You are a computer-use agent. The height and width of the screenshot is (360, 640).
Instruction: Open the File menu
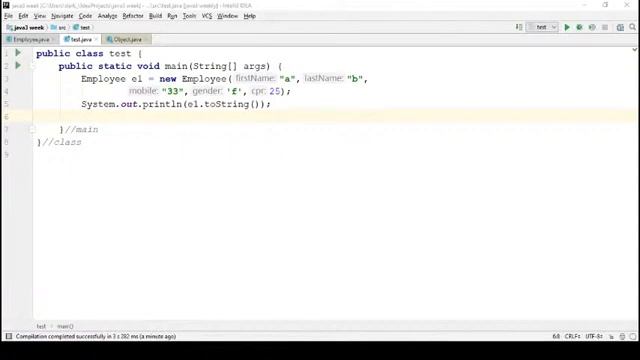(9, 16)
